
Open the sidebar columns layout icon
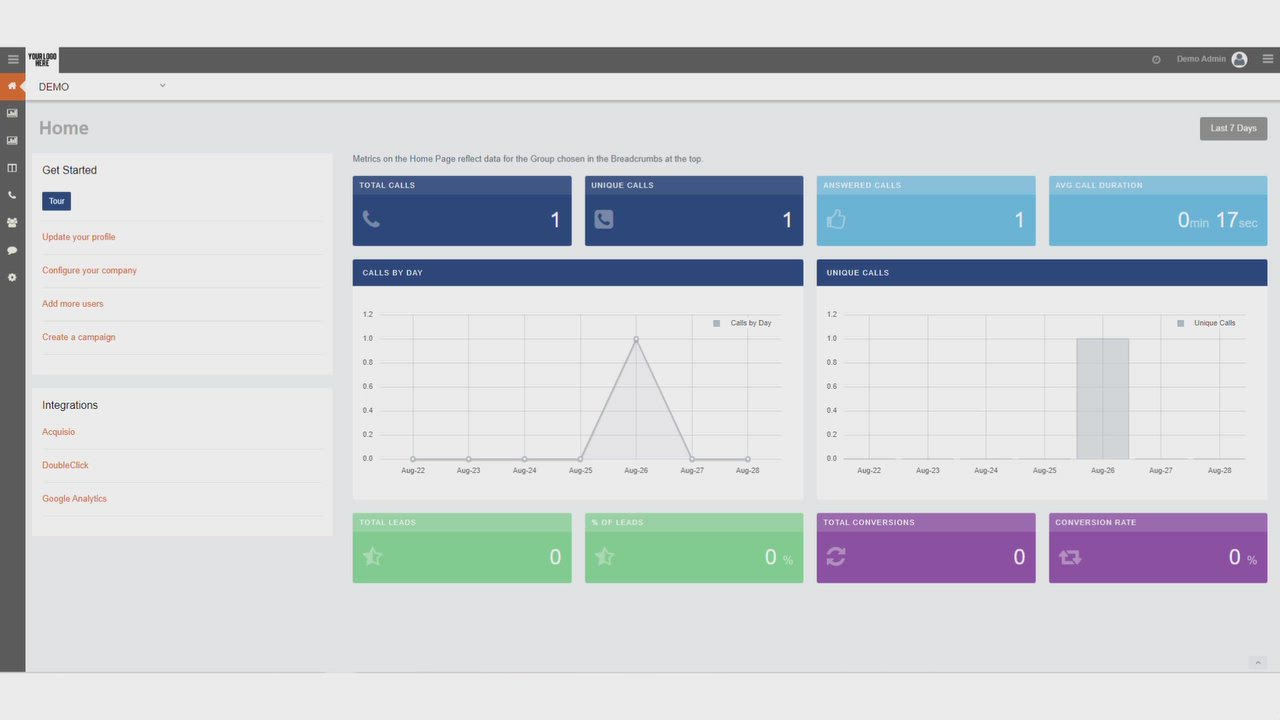(x=12, y=168)
